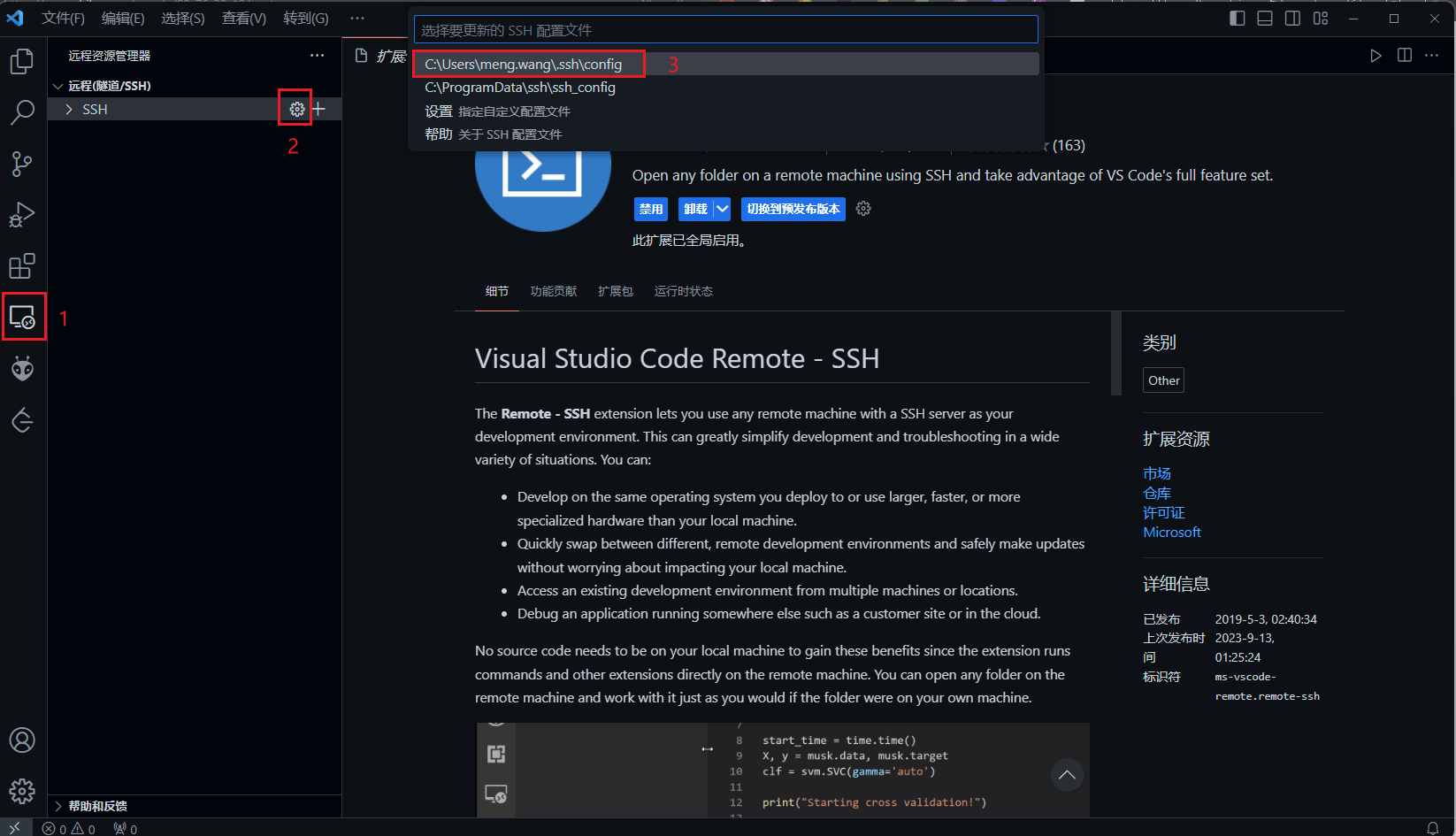Add new SSH host with plus icon
Viewport: 1456px width, 836px height.
pyautogui.click(x=319, y=109)
